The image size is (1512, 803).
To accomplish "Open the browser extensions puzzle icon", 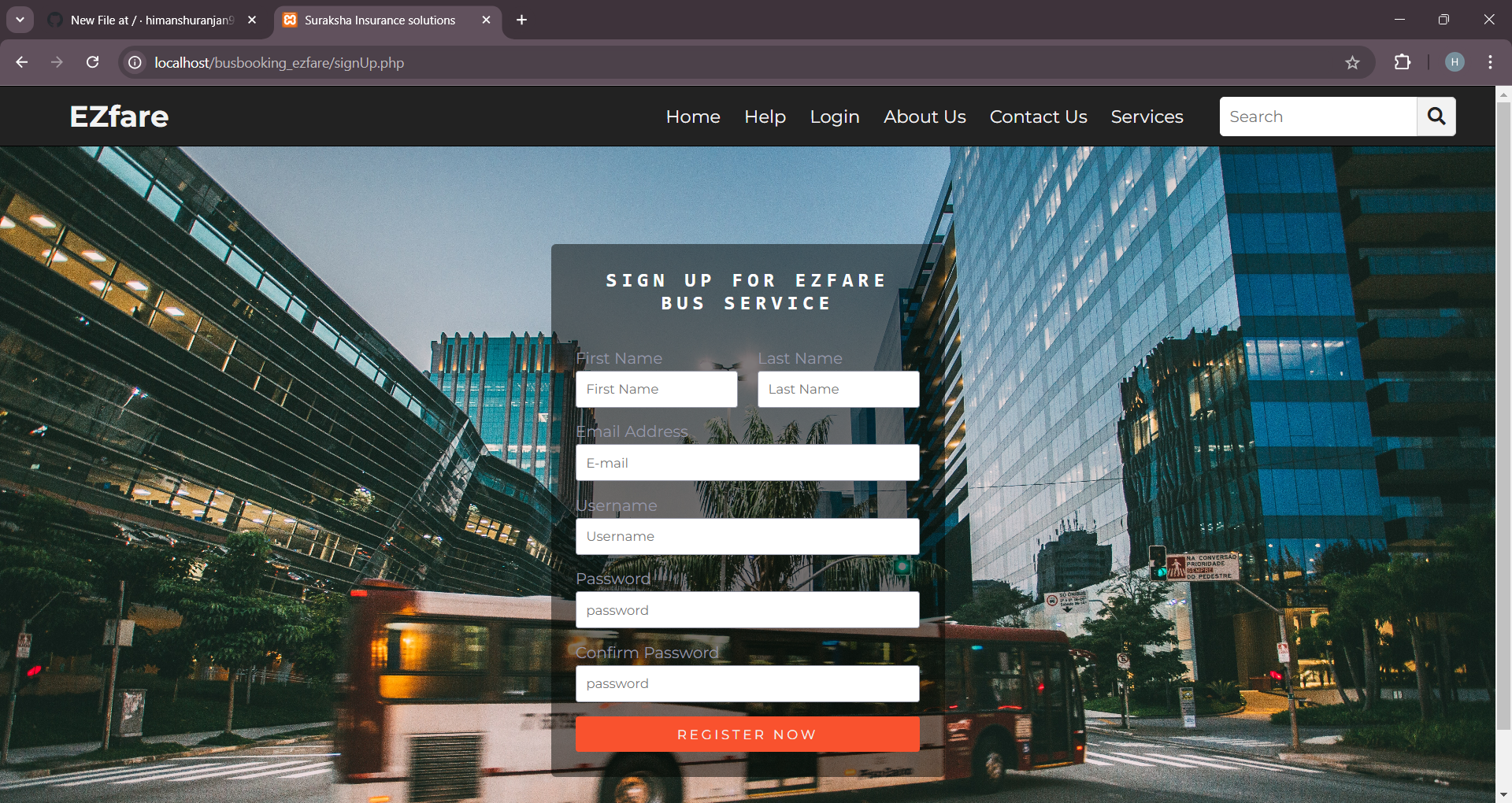I will [x=1402, y=62].
